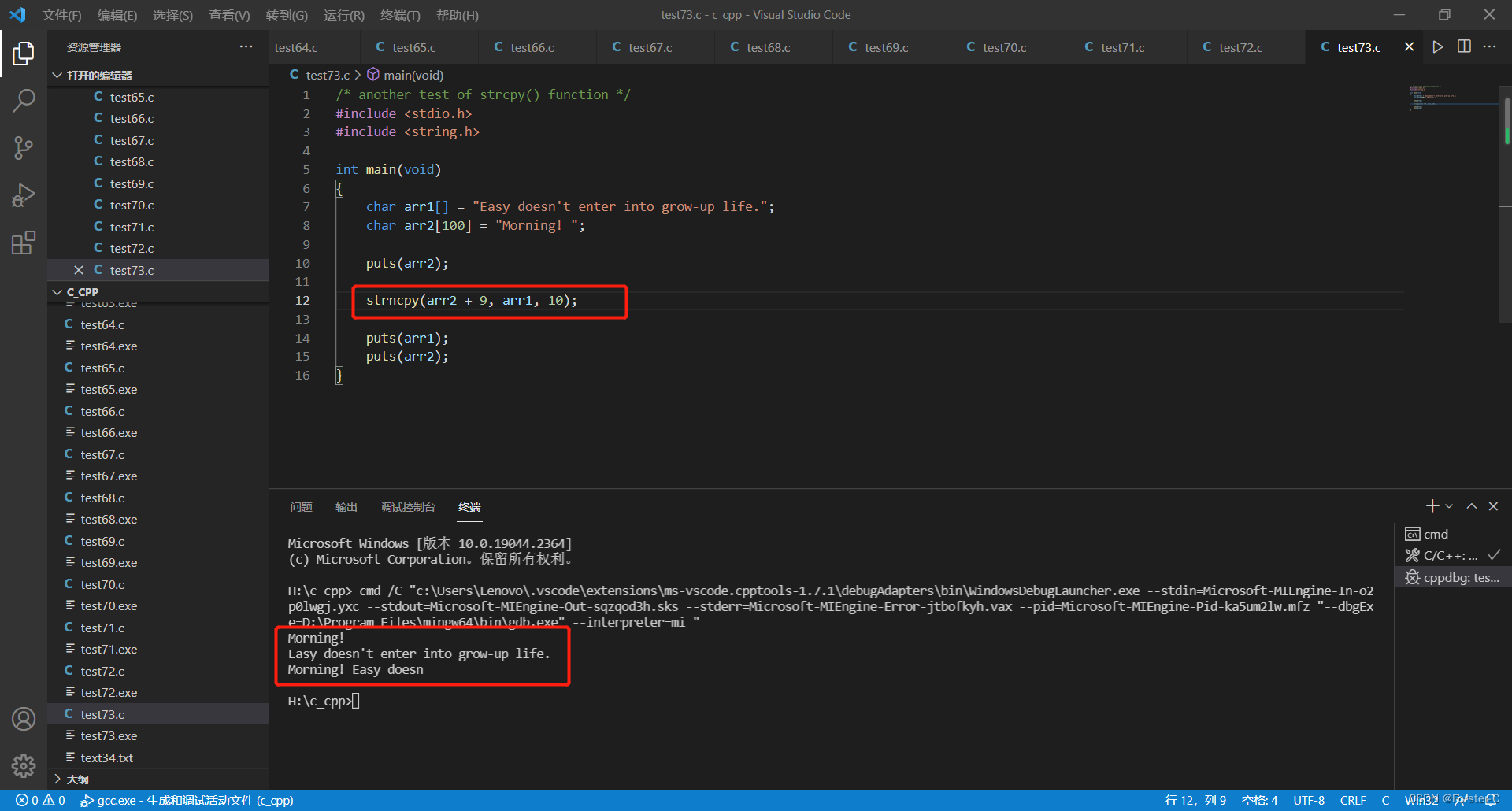Open the View menu
The height and width of the screenshot is (811, 1512).
pyautogui.click(x=229, y=15)
